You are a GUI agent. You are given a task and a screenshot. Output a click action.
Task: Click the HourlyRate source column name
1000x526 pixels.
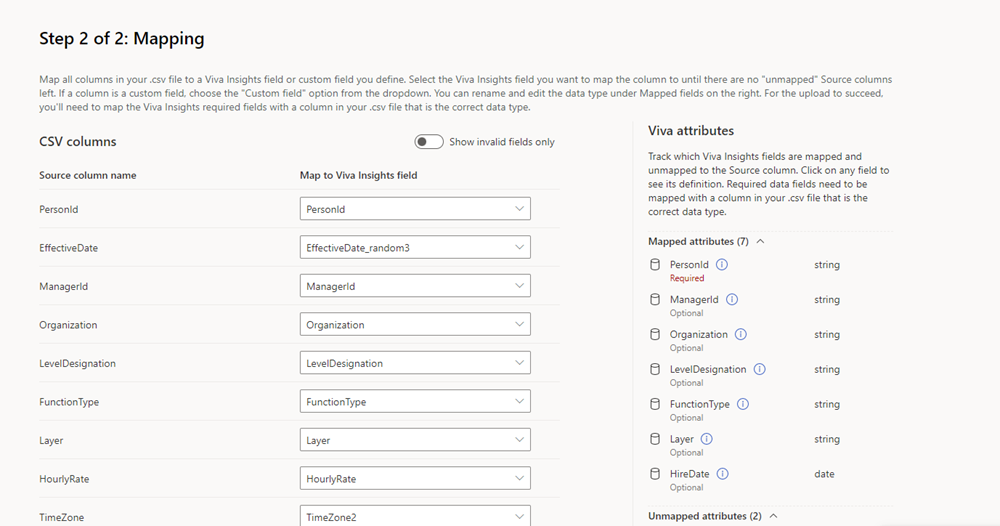tap(64, 479)
